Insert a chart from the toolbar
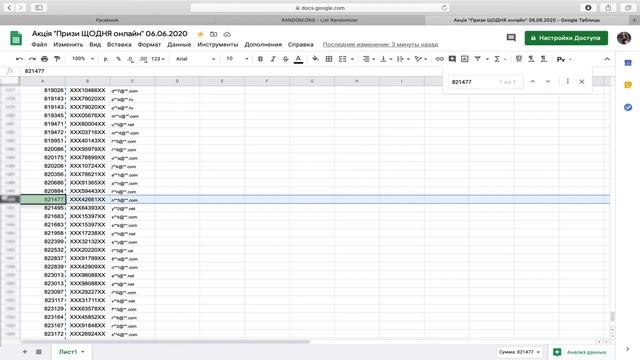 pos(464,59)
